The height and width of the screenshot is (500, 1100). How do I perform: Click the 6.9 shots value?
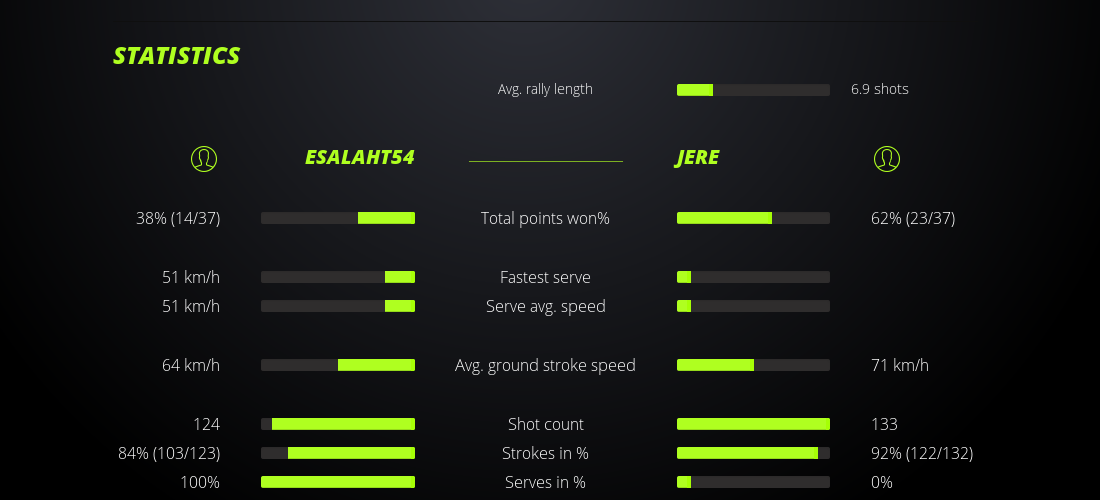(x=880, y=89)
